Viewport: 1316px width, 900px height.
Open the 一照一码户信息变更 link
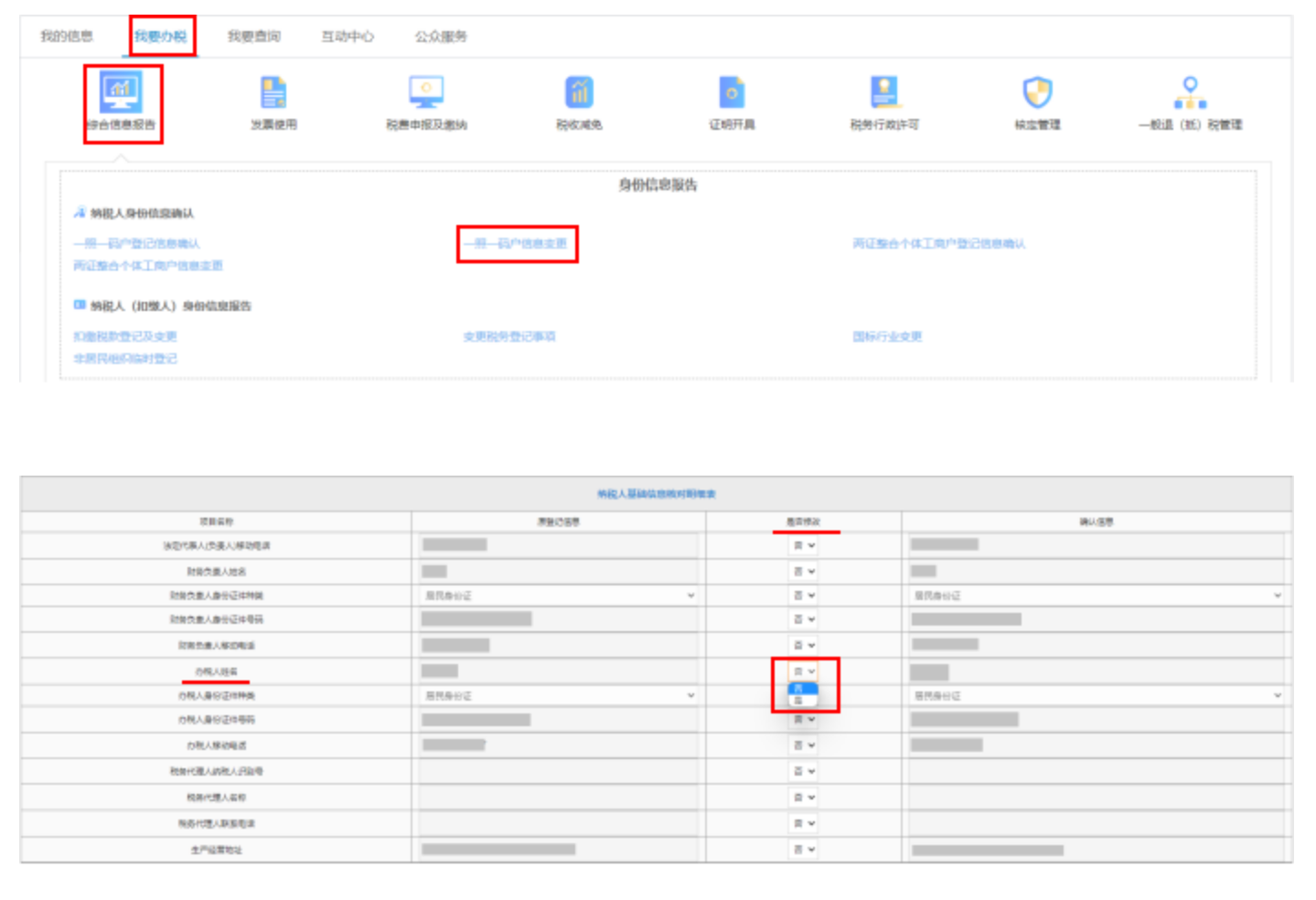pos(517,244)
